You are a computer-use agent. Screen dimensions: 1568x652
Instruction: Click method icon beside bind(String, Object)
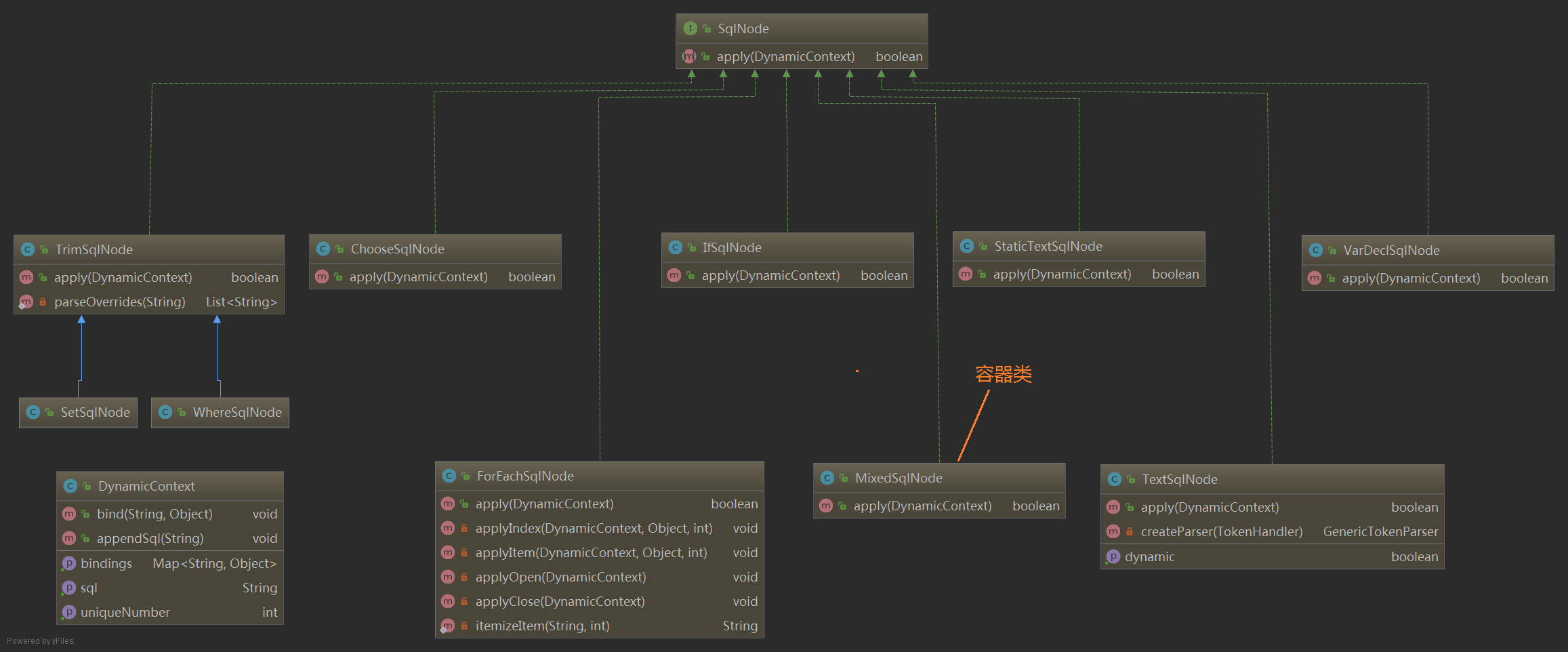[69, 514]
